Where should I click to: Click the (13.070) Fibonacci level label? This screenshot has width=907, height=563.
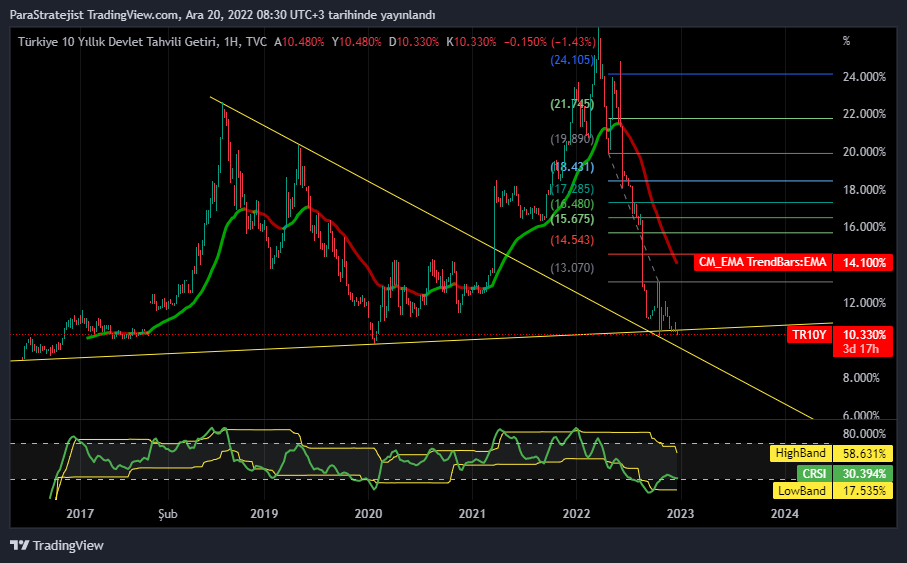[x=572, y=267]
